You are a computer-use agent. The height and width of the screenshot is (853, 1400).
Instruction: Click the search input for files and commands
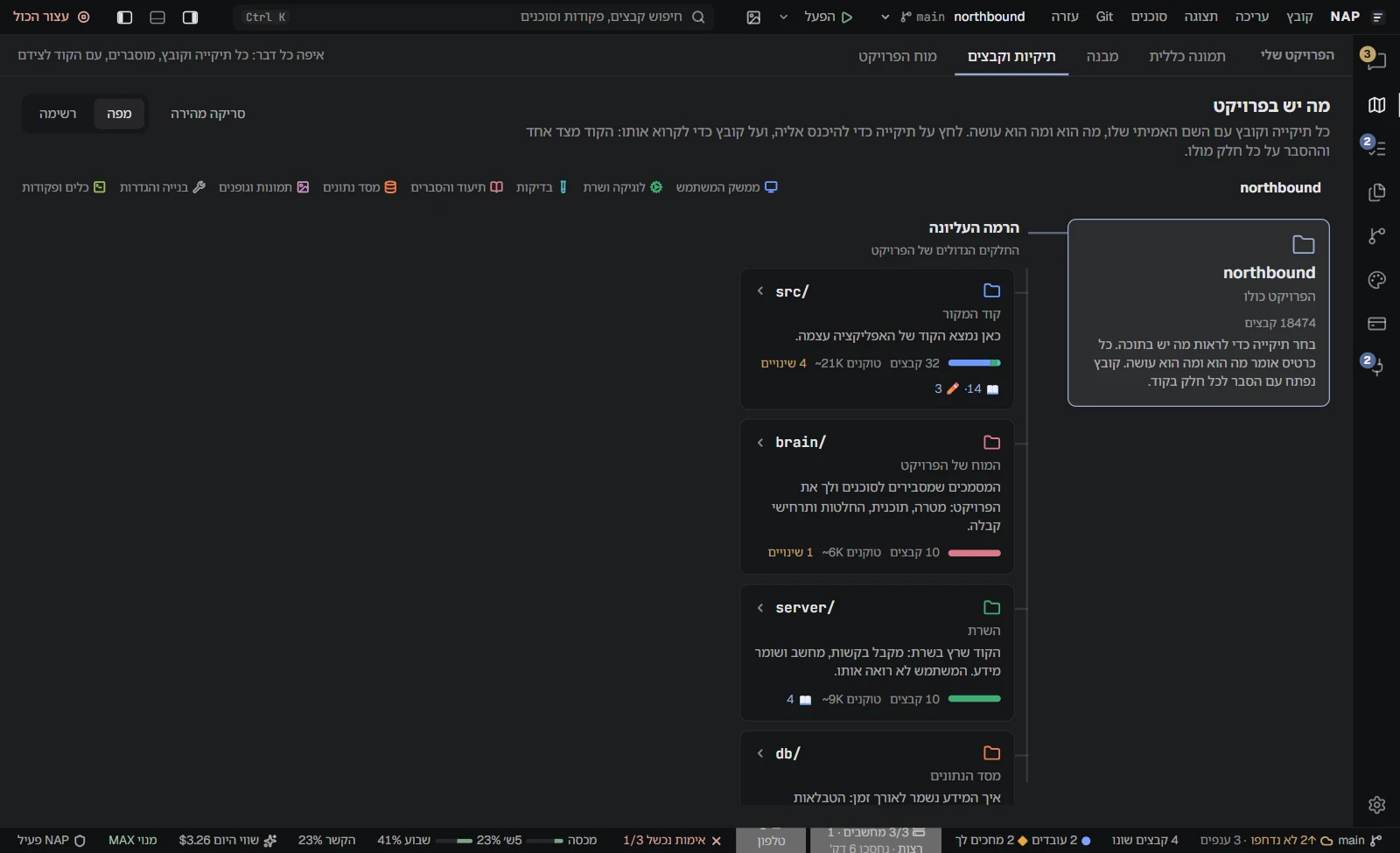click(473, 17)
